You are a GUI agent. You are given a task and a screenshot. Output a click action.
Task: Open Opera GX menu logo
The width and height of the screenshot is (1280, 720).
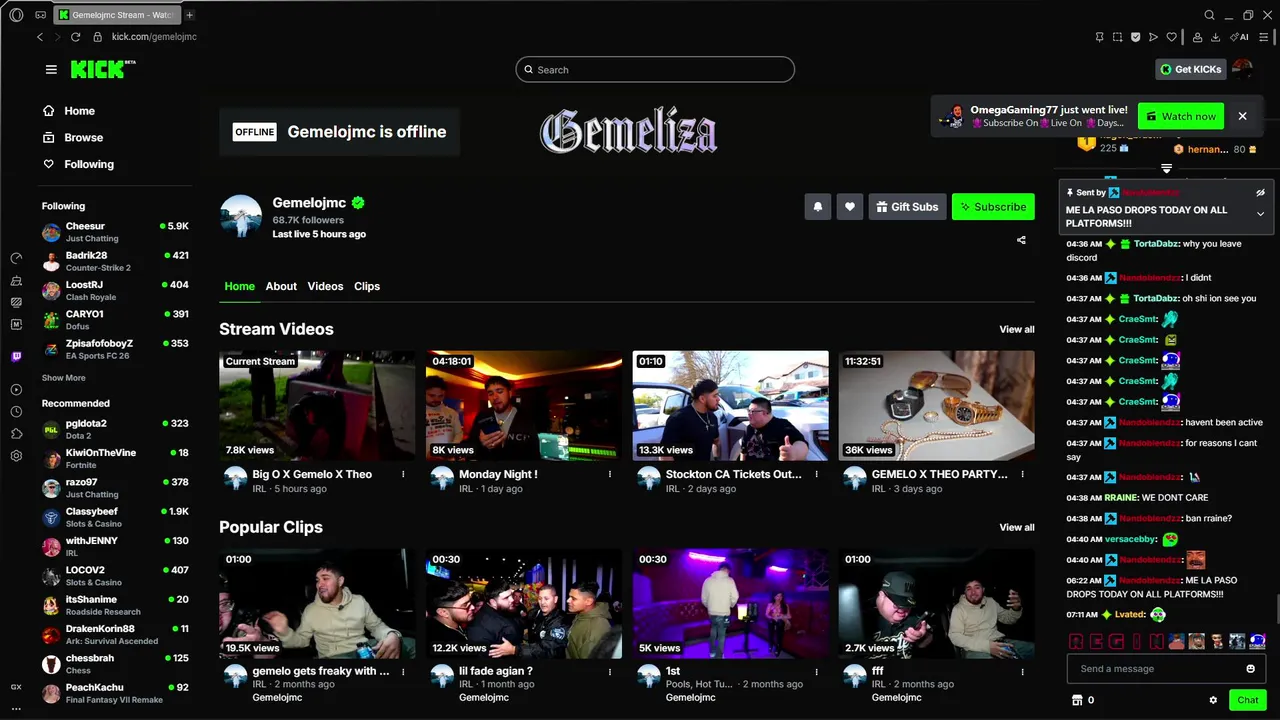(x=16, y=15)
